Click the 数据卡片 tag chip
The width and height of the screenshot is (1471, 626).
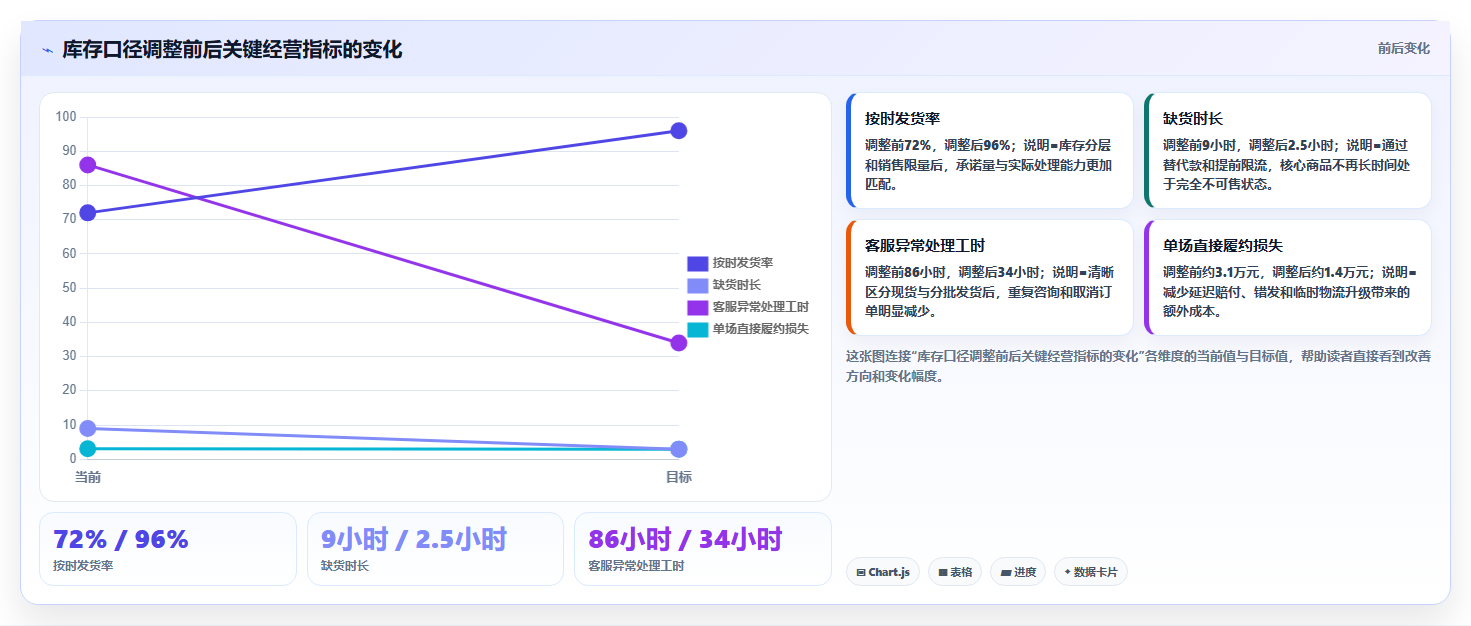tap(1090, 572)
